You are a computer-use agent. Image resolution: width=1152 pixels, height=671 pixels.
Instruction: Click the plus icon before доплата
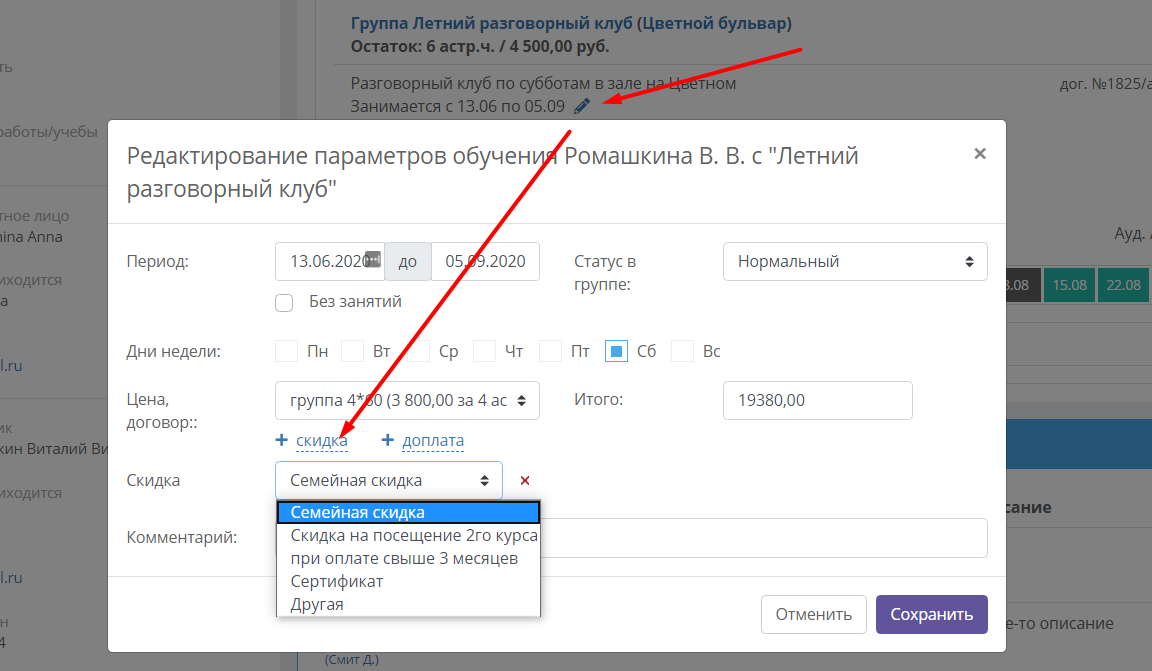(388, 440)
